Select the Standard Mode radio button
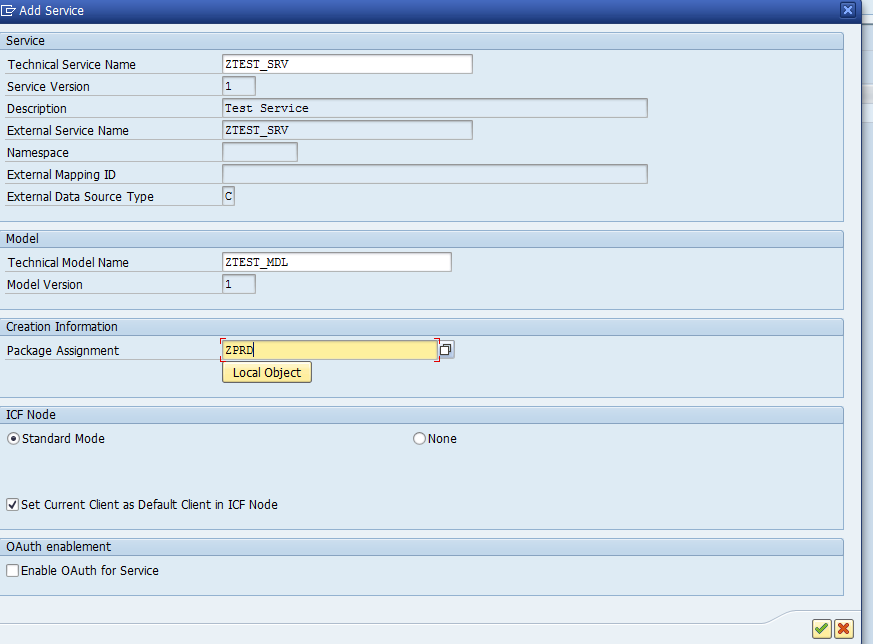The width and height of the screenshot is (873, 644). [x=13, y=439]
